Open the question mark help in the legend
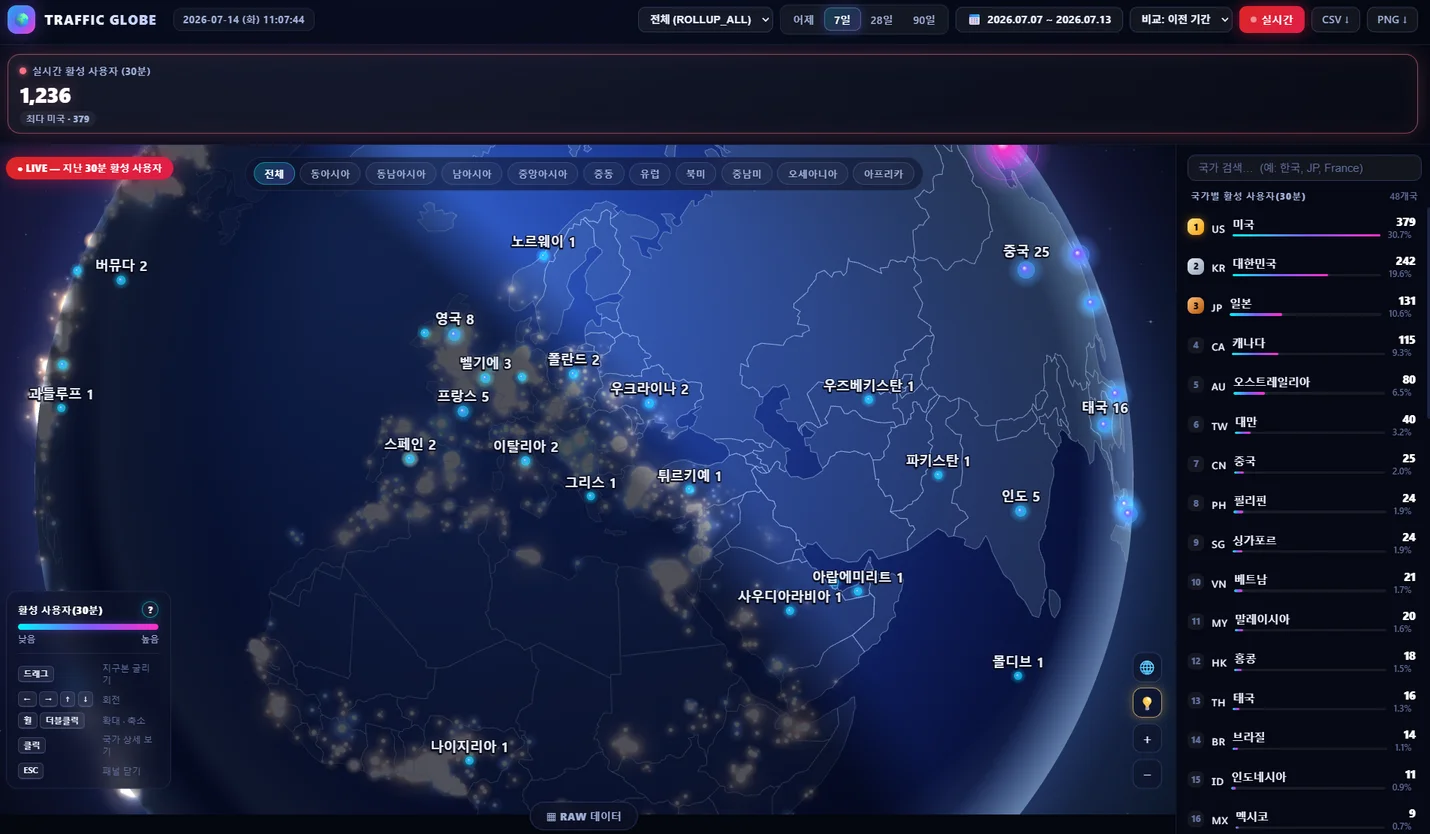The height and width of the screenshot is (834, 1430). [150, 610]
